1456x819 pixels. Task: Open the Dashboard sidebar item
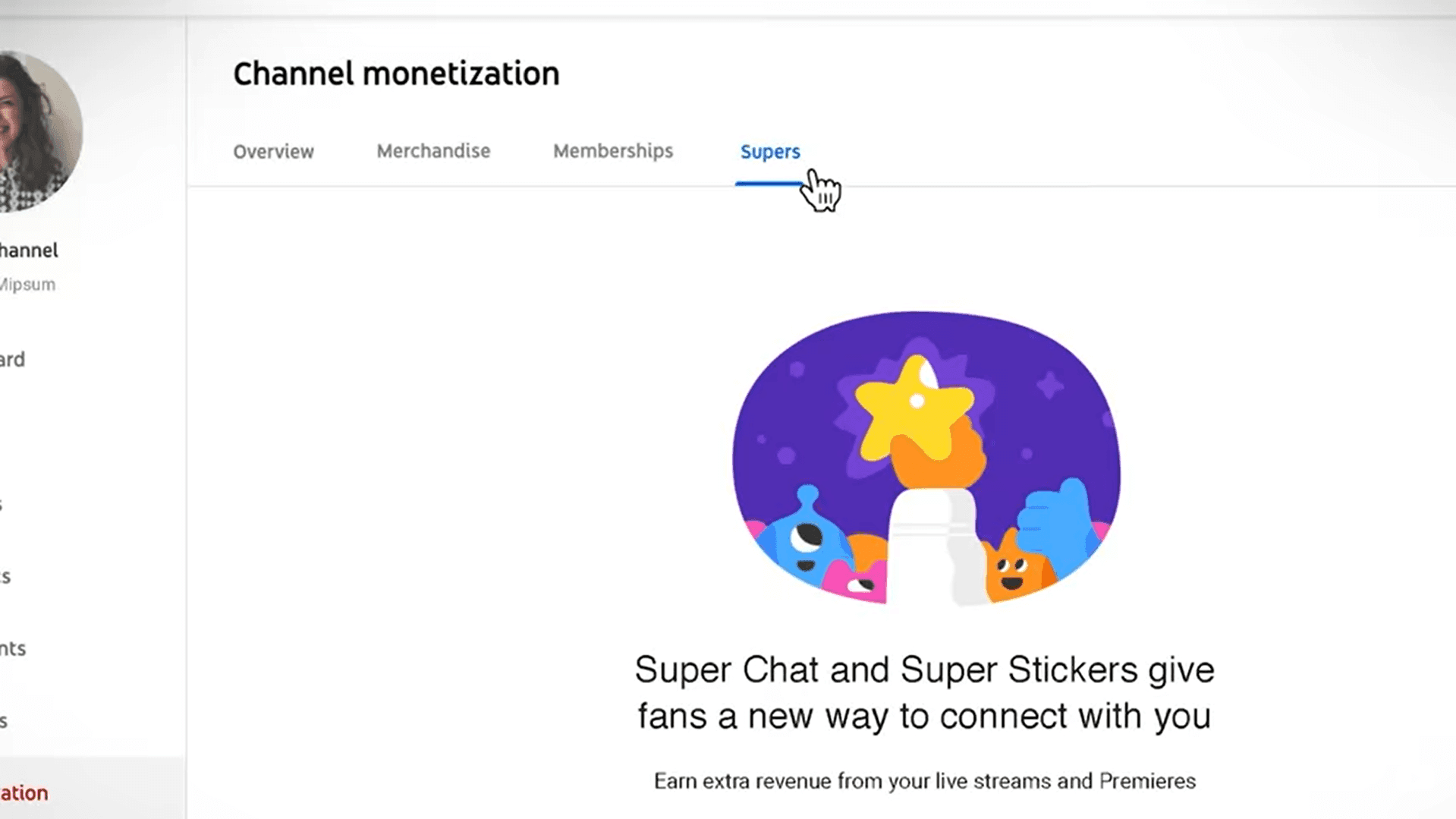click(15, 359)
